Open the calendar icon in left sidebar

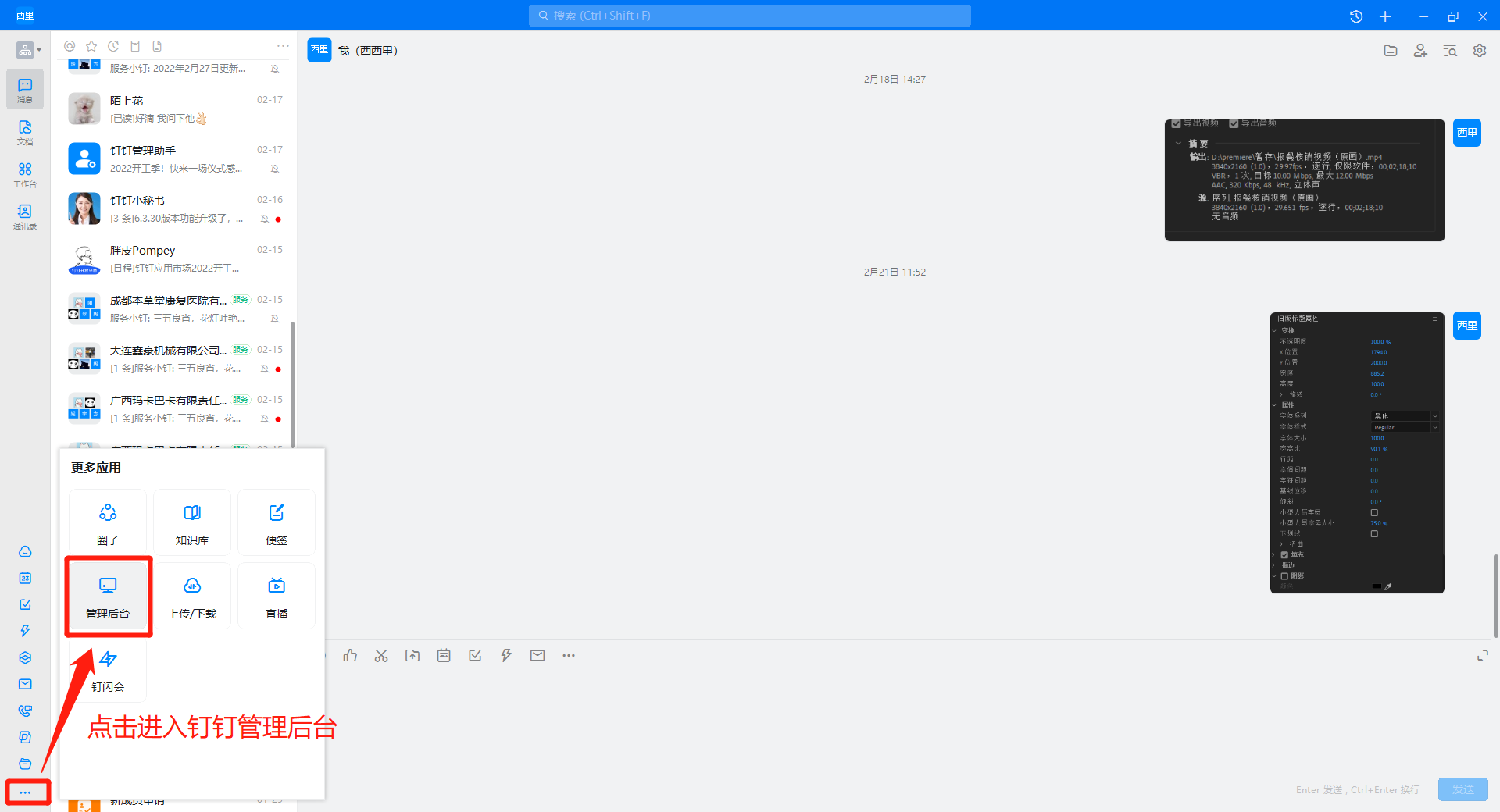[25, 578]
